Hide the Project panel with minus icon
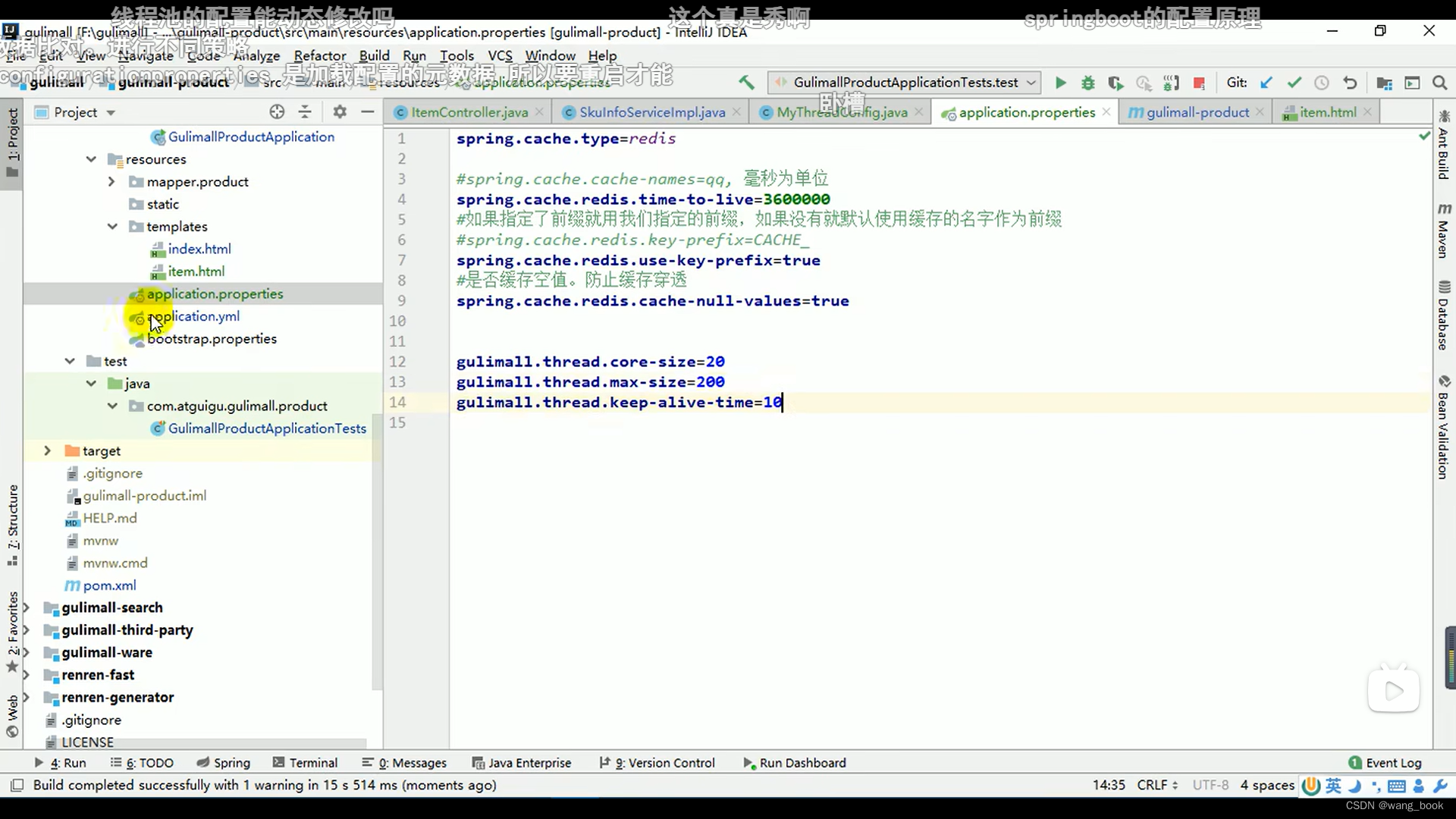Image resolution: width=1456 pixels, height=819 pixels. [368, 112]
